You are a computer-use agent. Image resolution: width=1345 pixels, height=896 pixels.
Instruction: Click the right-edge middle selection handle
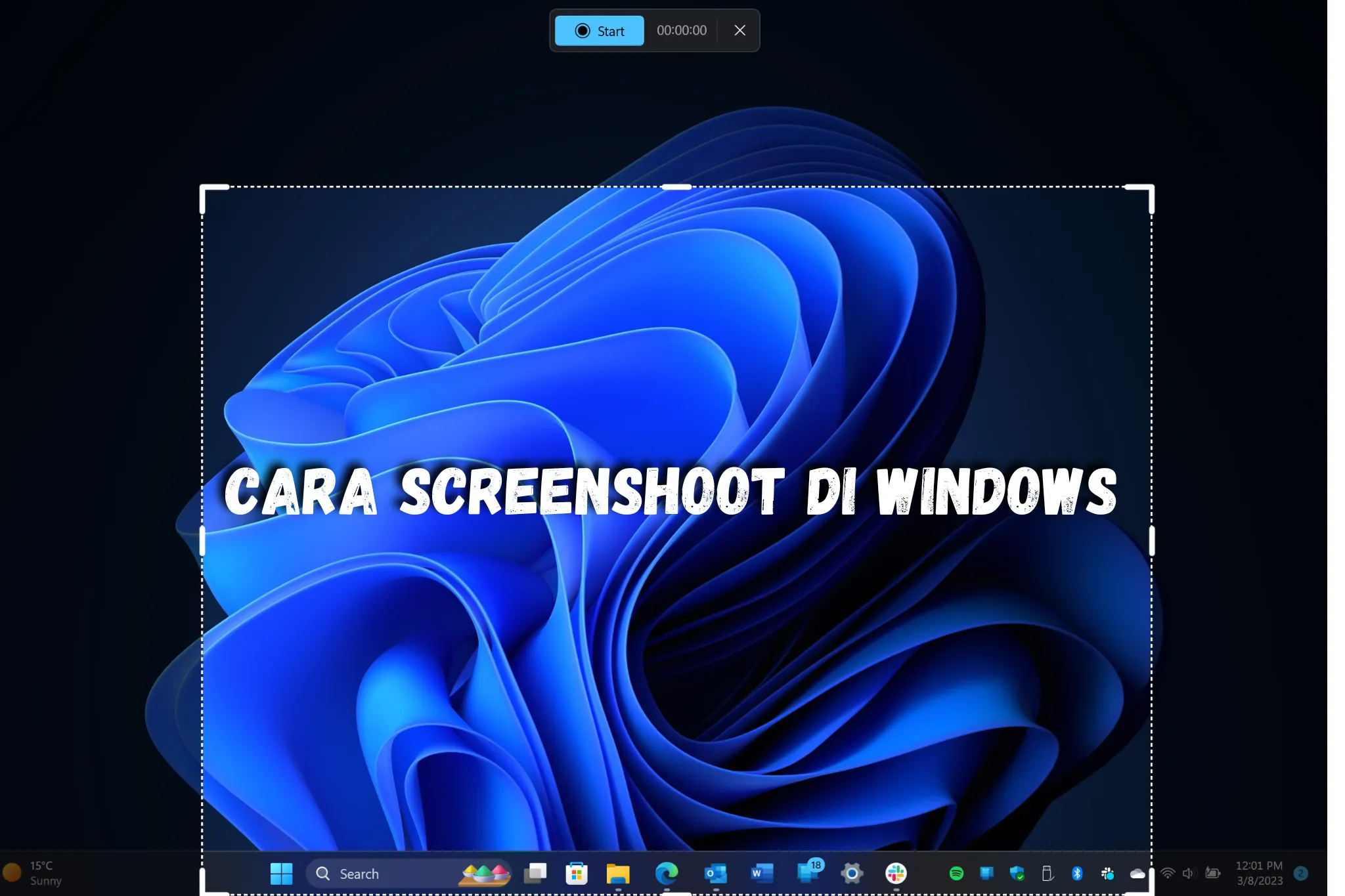(1152, 542)
